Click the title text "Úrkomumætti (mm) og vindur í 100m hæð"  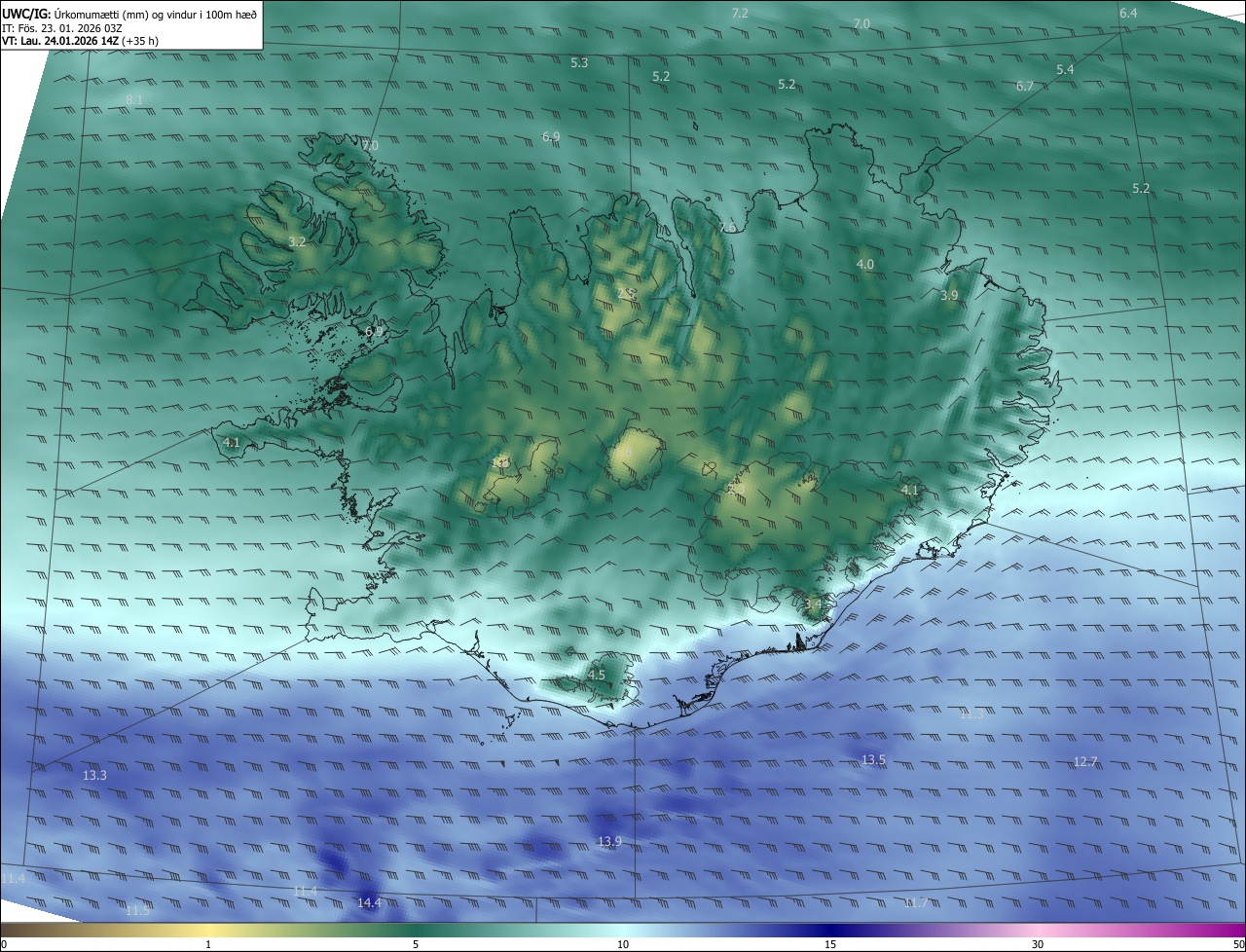155,14
